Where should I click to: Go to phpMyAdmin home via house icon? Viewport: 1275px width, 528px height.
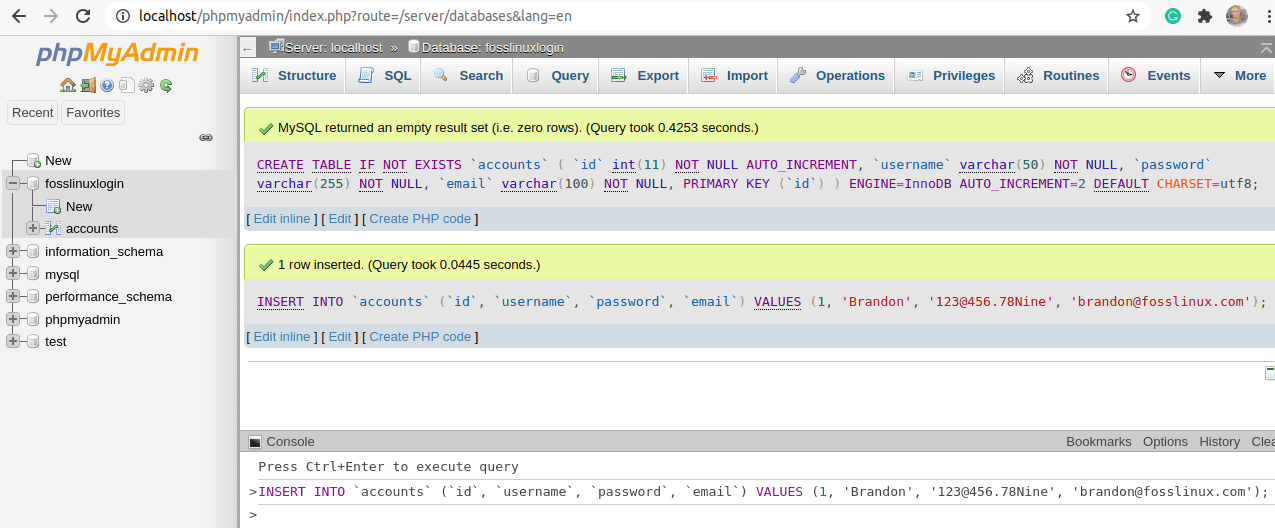tap(67, 85)
